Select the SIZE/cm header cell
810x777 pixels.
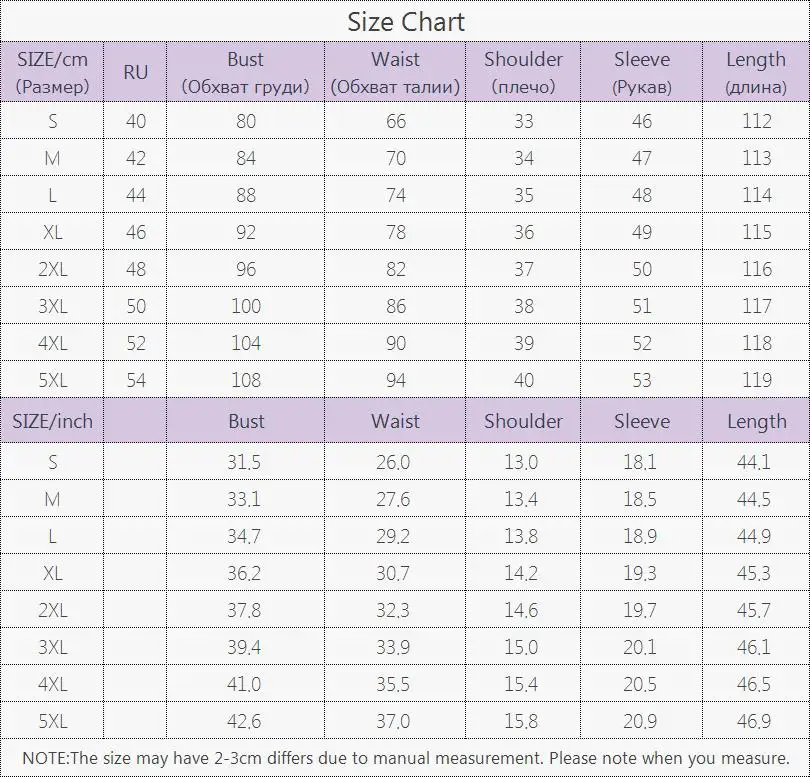52,72
